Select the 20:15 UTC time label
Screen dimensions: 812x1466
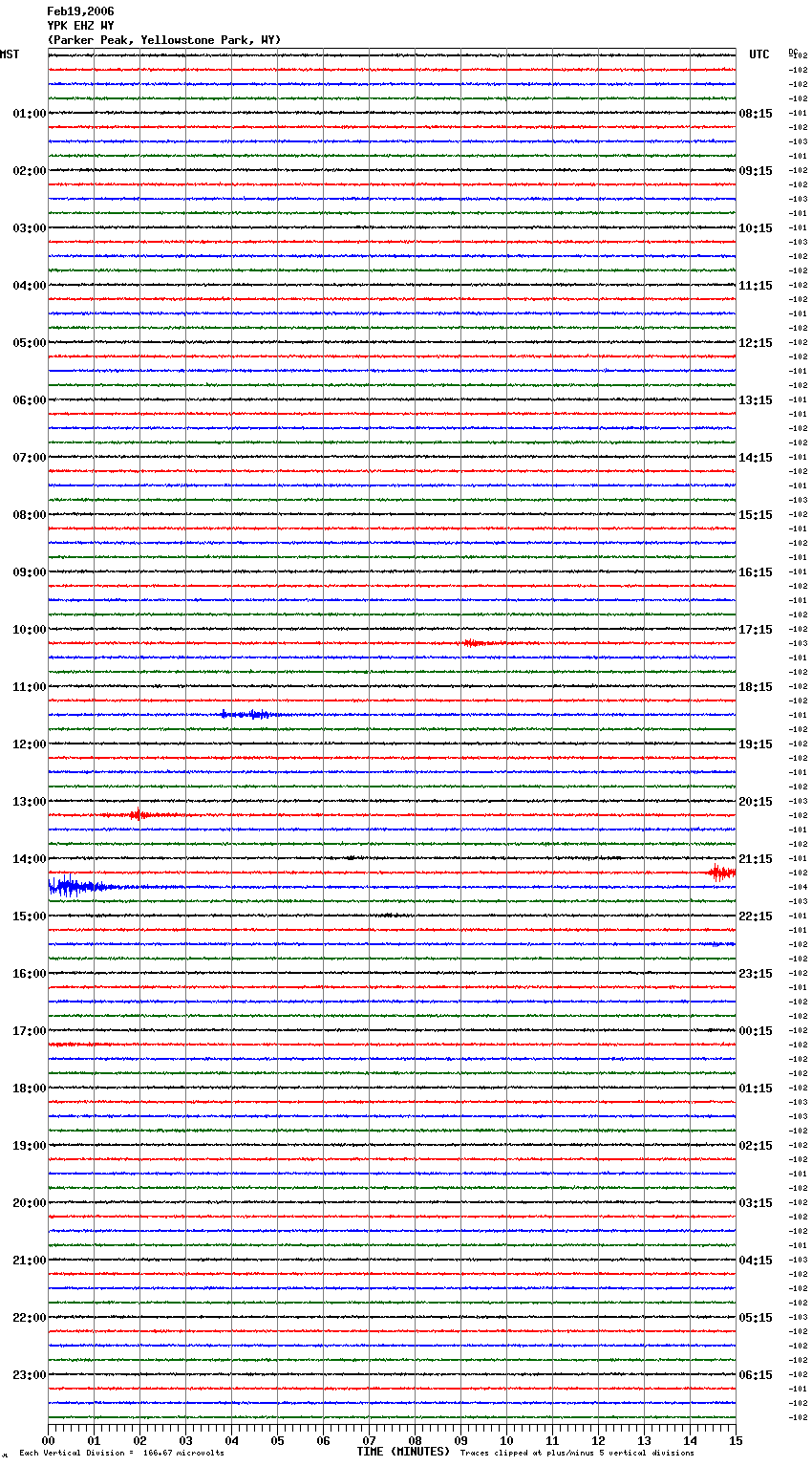click(756, 802)
